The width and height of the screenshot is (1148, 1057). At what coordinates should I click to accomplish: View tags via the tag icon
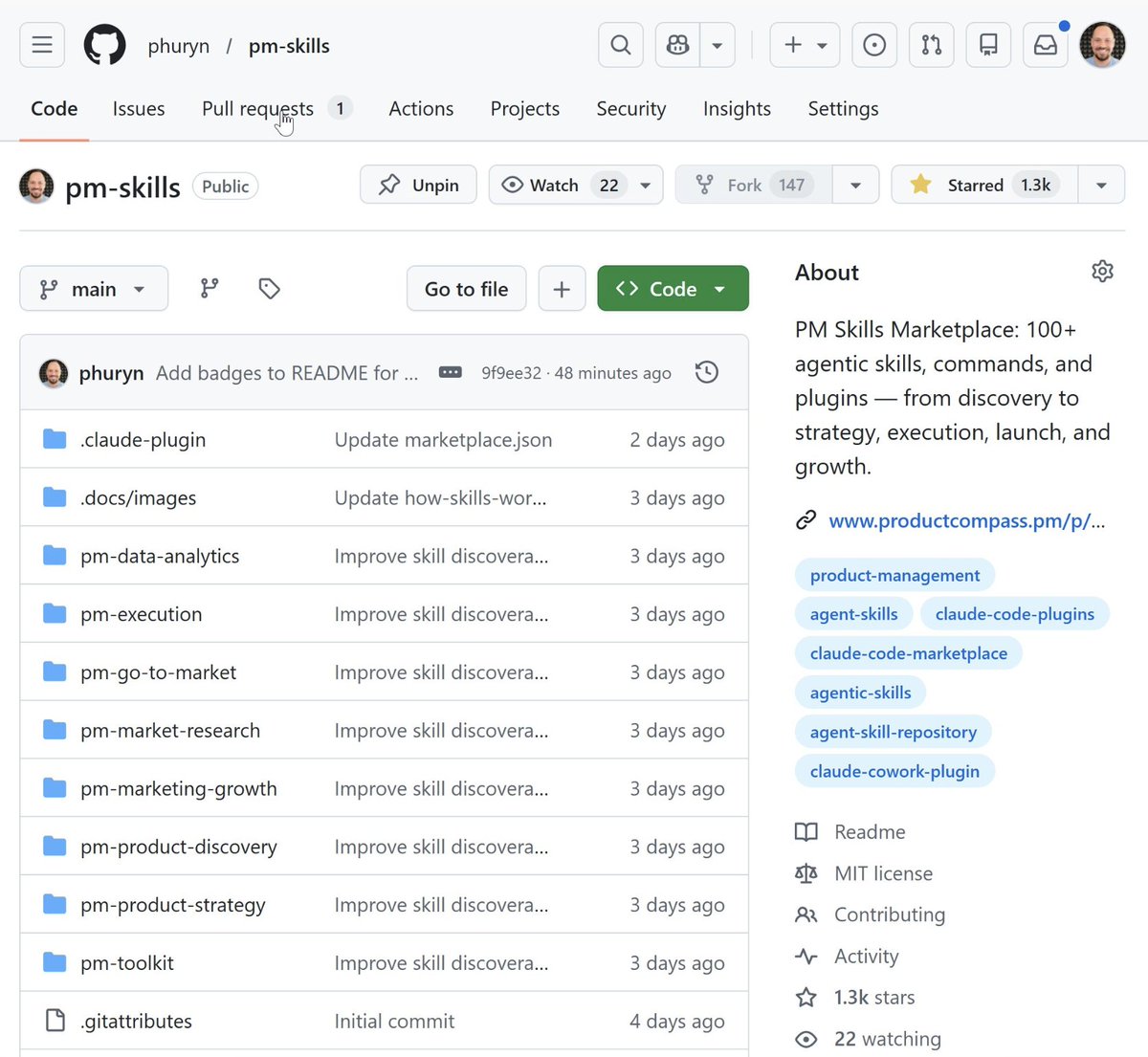click(269, 289)
